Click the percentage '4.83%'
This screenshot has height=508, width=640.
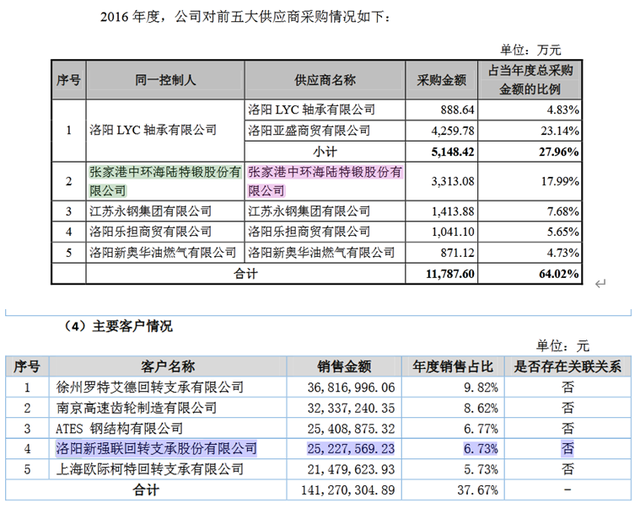tap(563, 110)
